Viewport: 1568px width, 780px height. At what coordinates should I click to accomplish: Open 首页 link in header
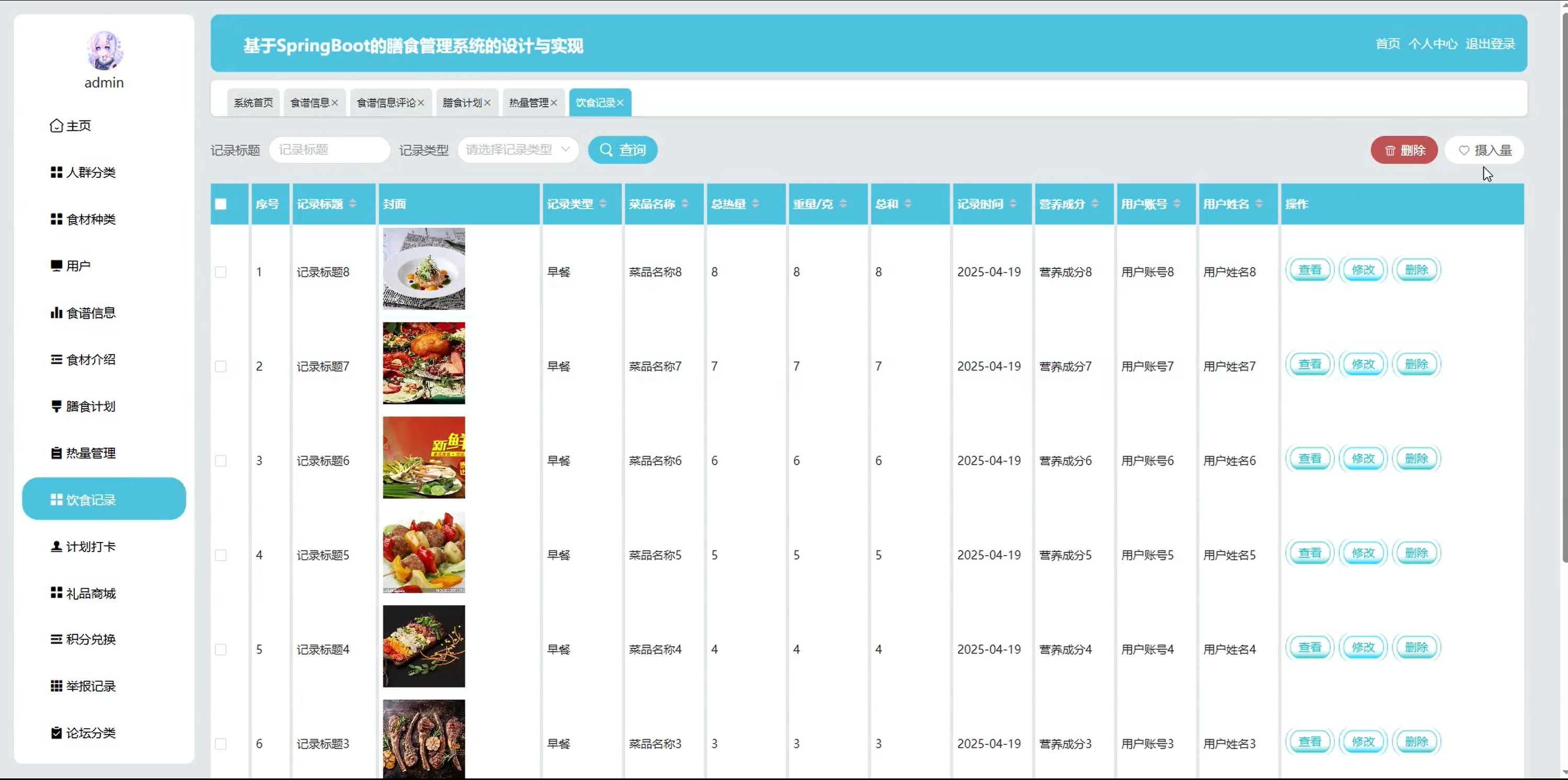coord(1388,44)
